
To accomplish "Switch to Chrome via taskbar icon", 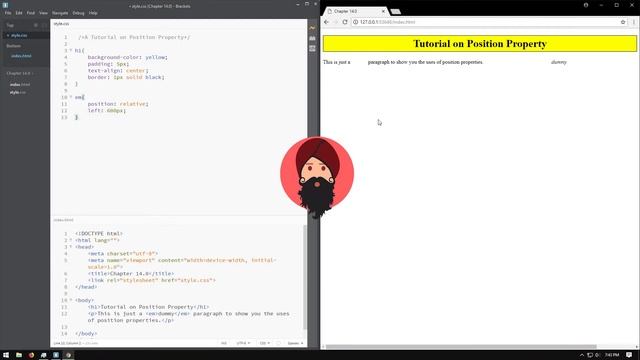I will pos(68,355).
